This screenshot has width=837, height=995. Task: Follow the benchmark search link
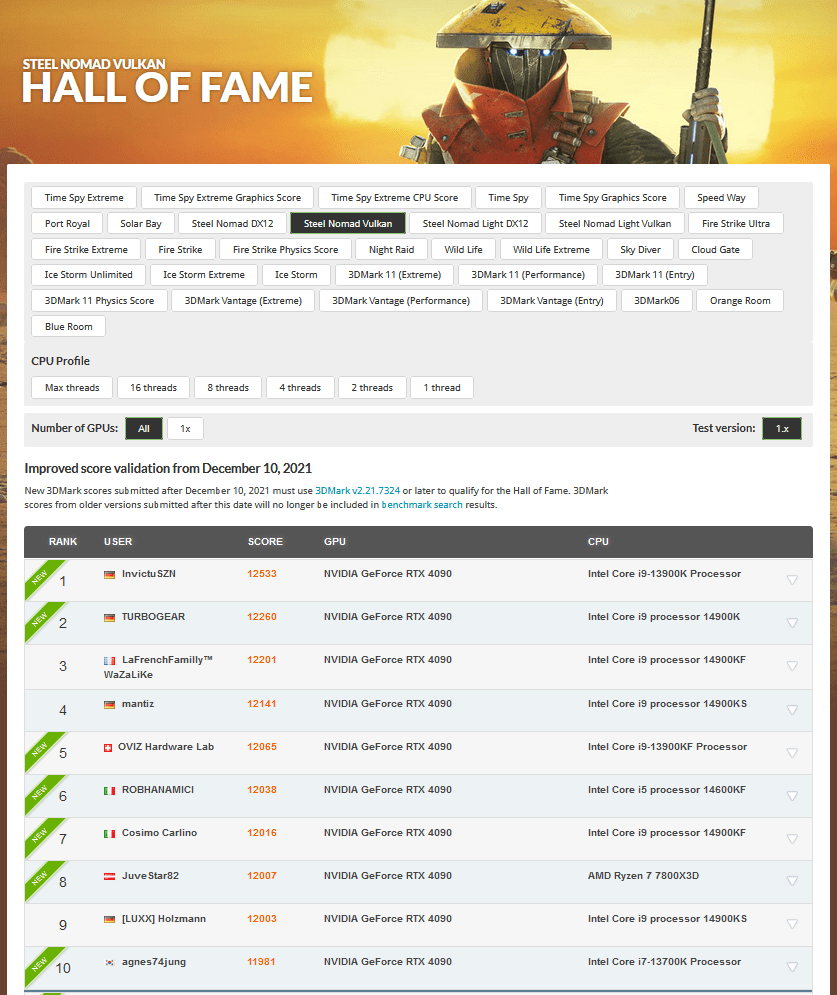pos(421,505)
